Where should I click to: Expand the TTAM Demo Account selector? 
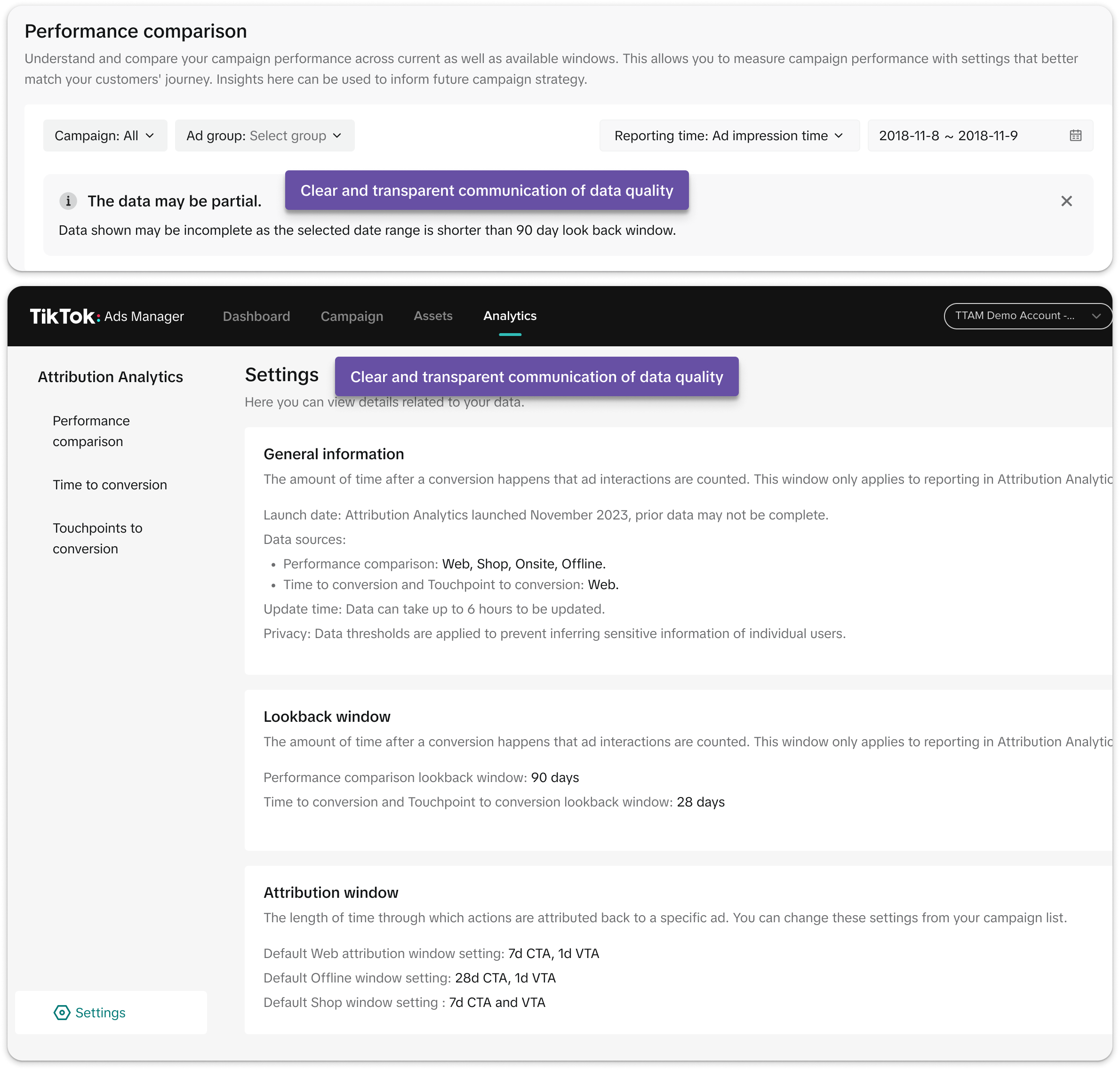coord(1027,316)
